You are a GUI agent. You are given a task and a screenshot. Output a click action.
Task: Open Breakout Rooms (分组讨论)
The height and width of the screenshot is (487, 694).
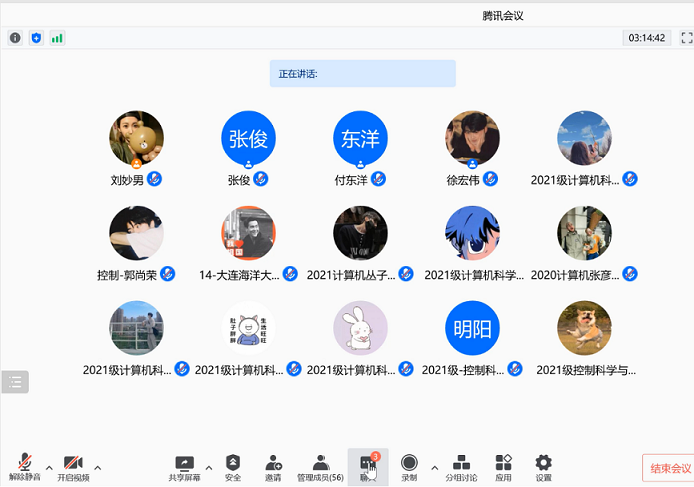(x=461, y=466)
